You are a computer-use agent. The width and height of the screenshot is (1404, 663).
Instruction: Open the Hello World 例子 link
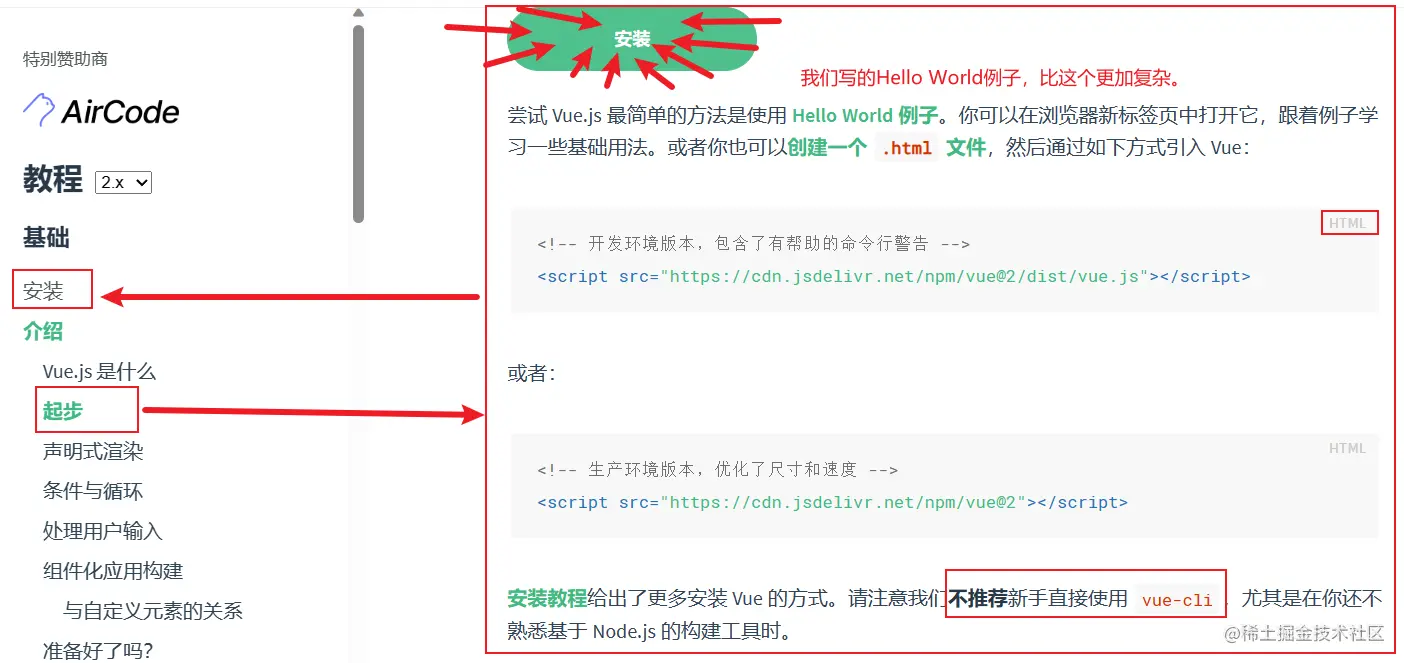[x=866, y=115]
